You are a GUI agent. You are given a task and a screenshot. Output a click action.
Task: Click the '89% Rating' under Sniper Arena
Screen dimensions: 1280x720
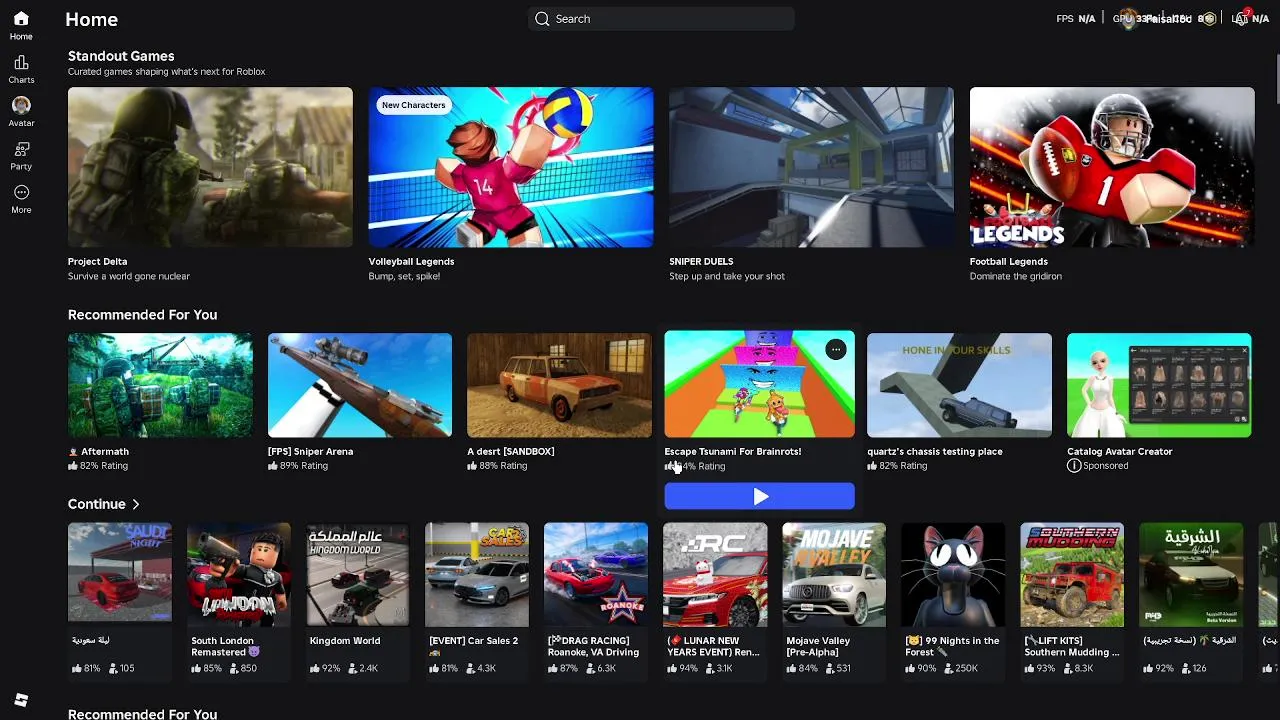304,466
